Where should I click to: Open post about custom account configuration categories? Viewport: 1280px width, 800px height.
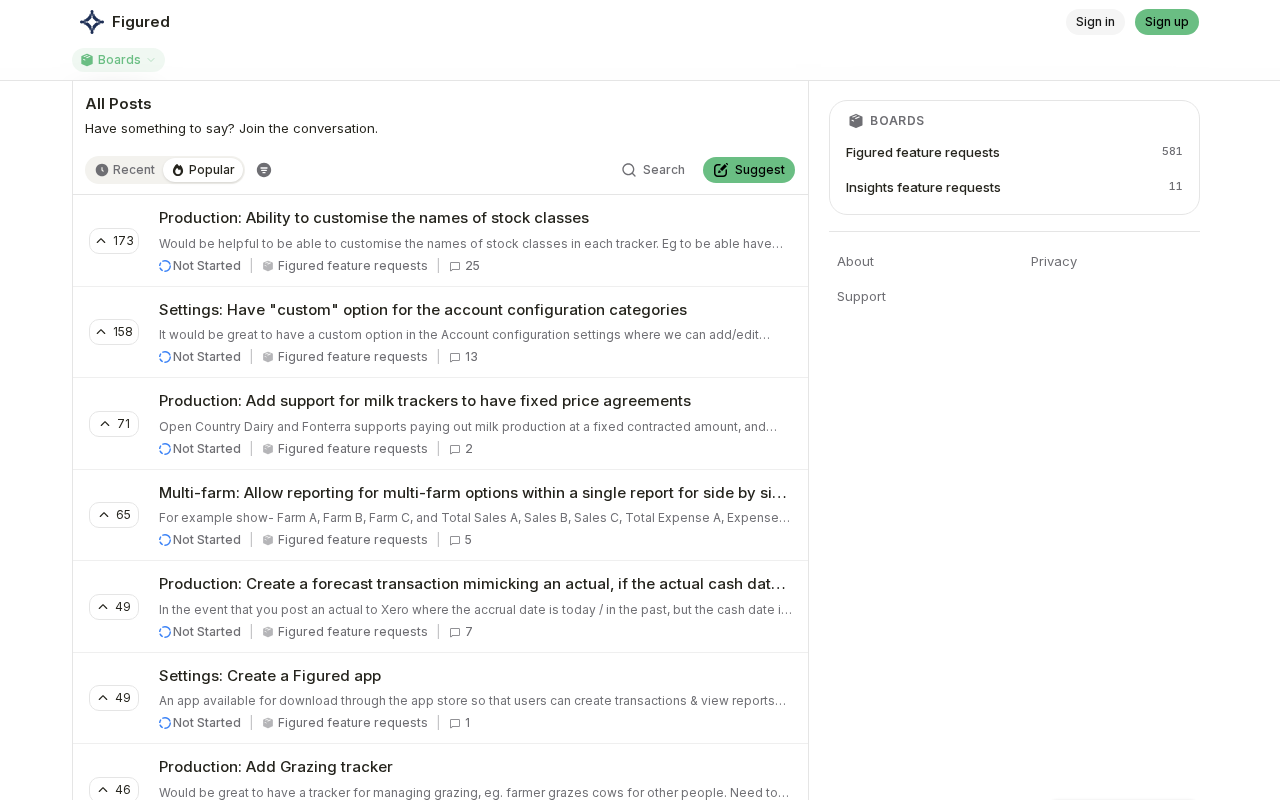423,310
